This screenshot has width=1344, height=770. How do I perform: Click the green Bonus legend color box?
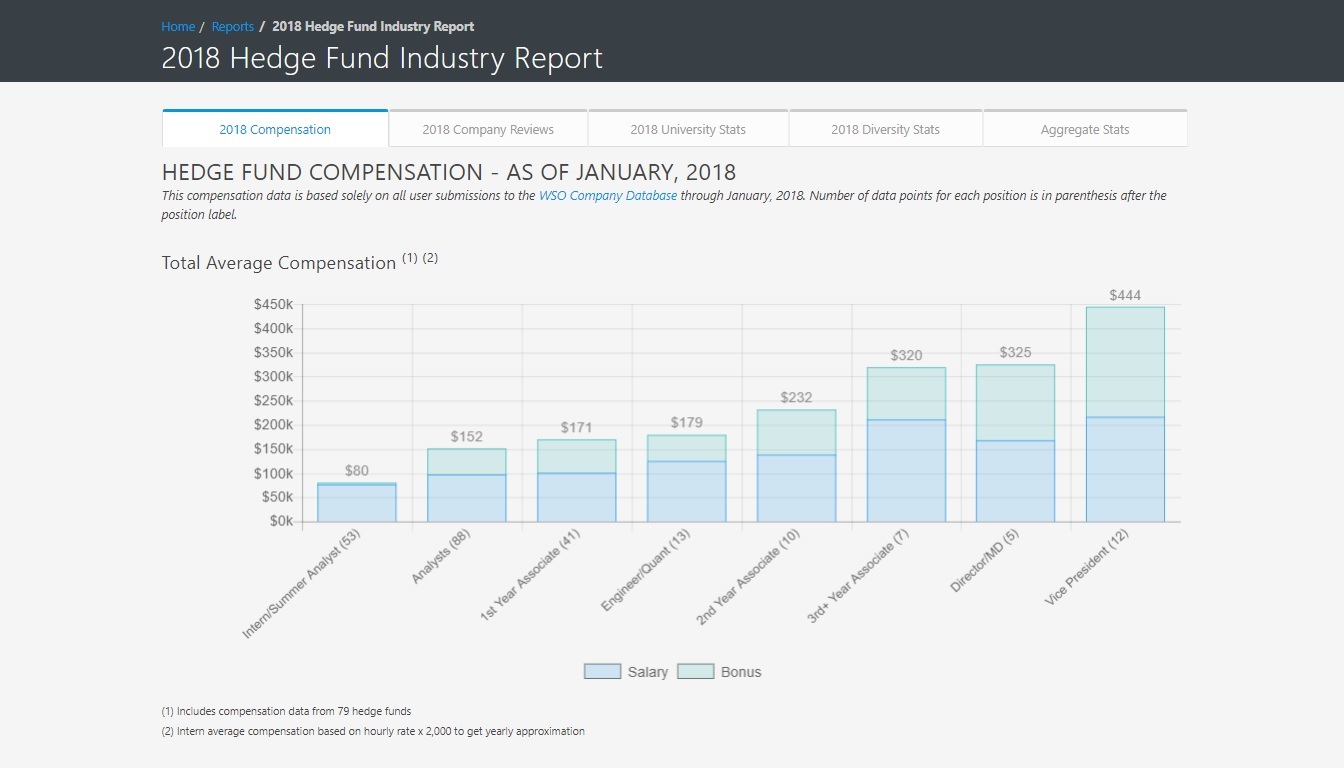(x=695, y=672)
